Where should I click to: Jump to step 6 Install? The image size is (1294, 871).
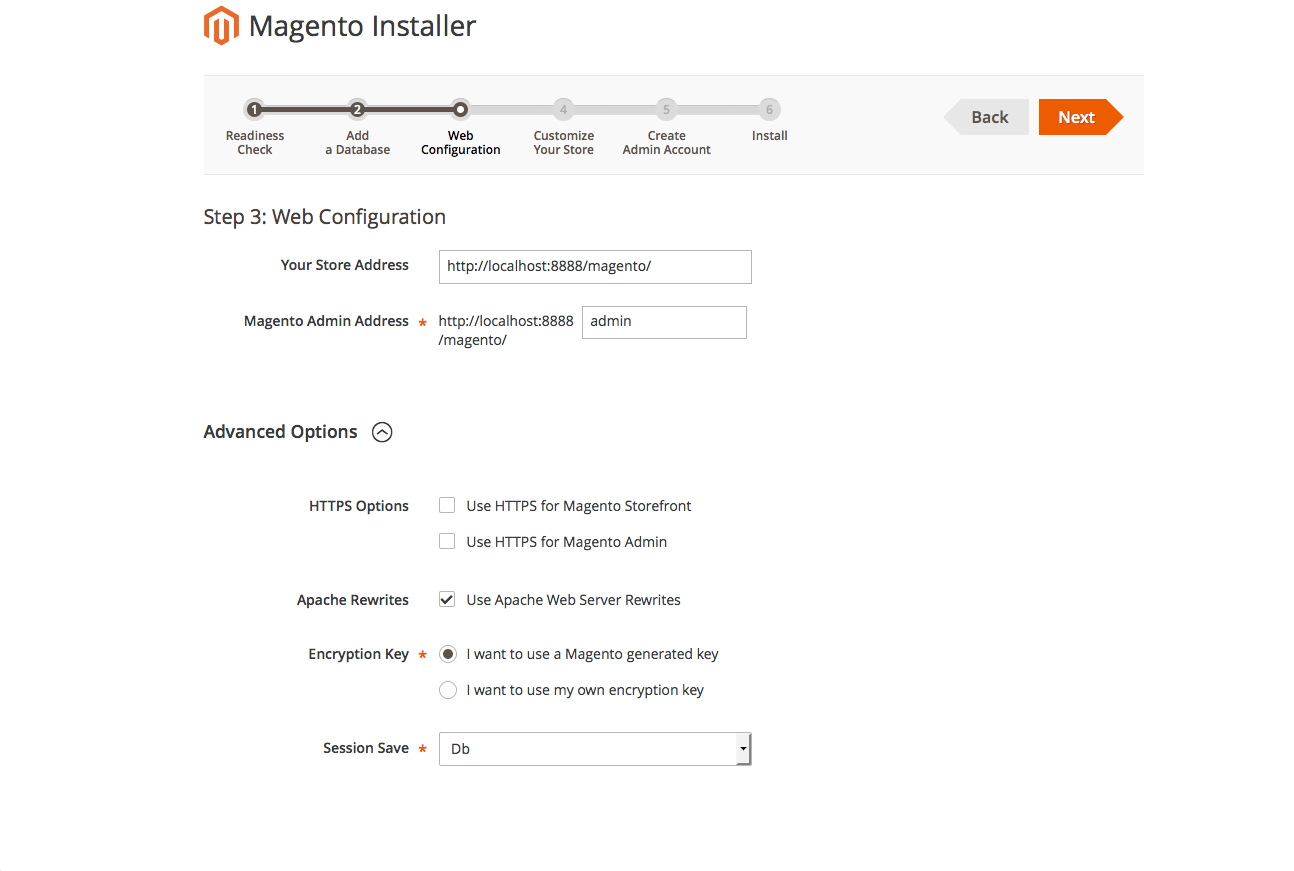coord(769,110)
